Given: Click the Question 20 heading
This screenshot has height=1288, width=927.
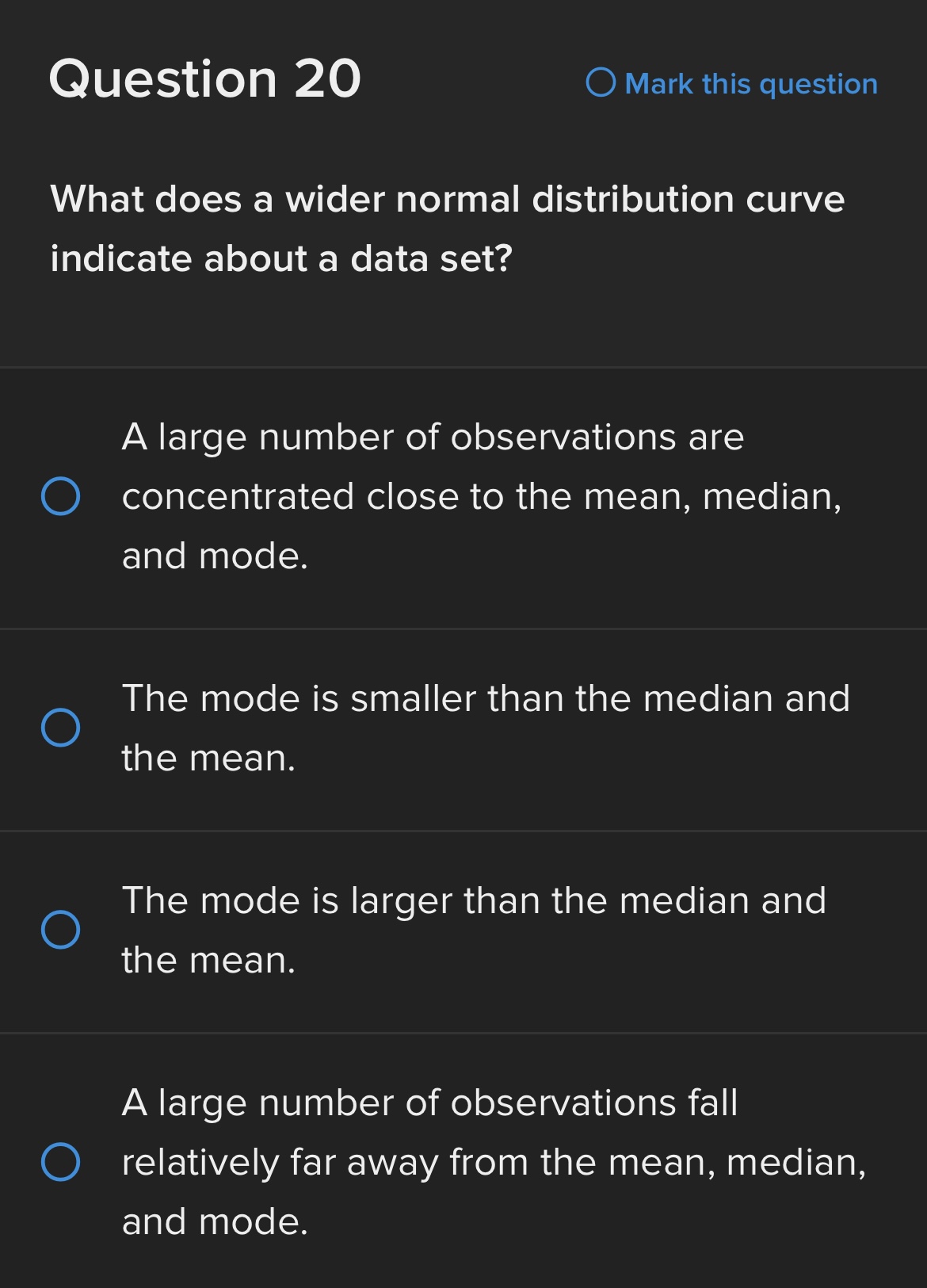Looking at the screenshot, I should tap(204, 78).
